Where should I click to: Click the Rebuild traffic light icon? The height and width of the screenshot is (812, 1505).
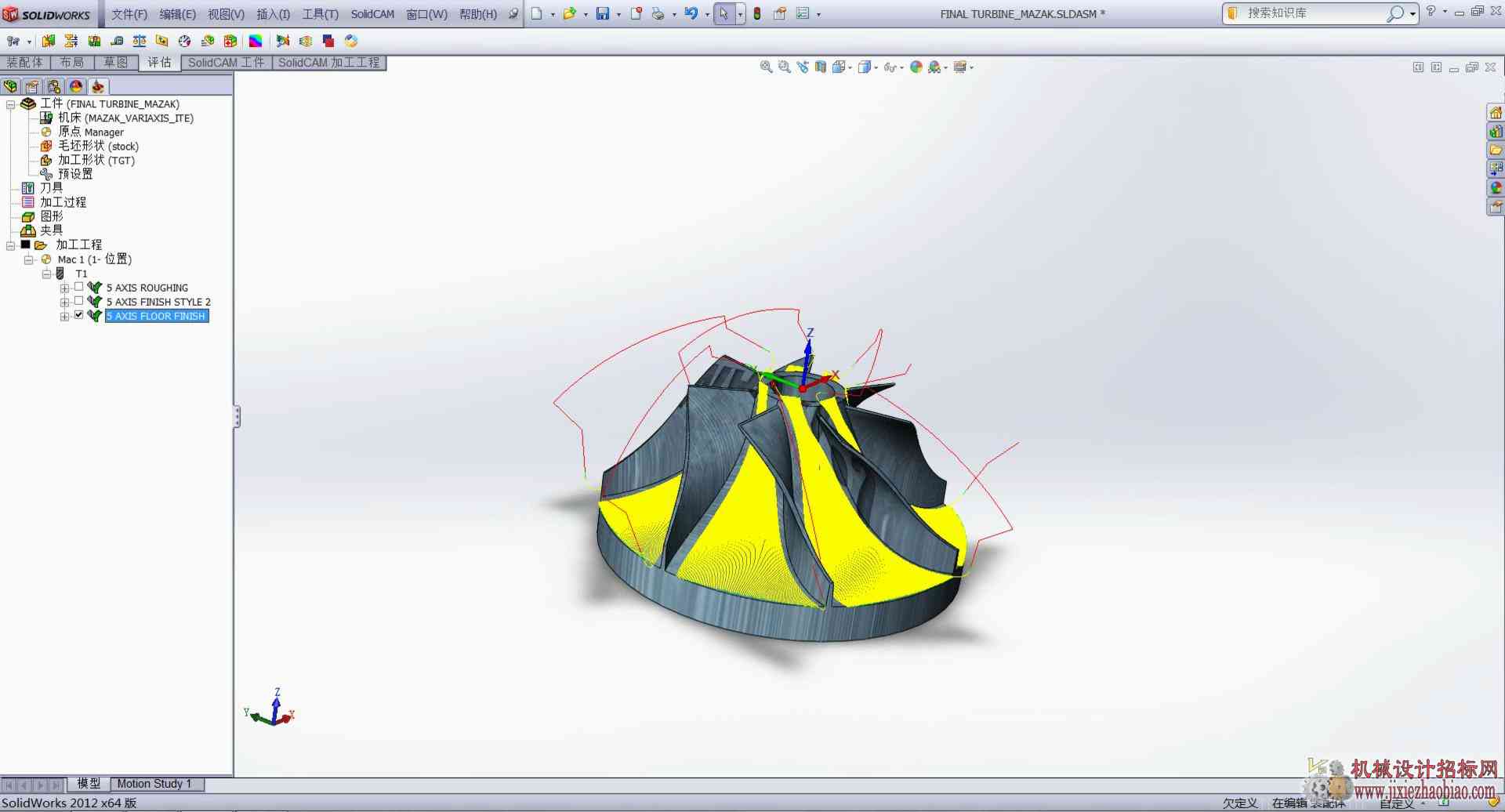(x=757, y=13)
